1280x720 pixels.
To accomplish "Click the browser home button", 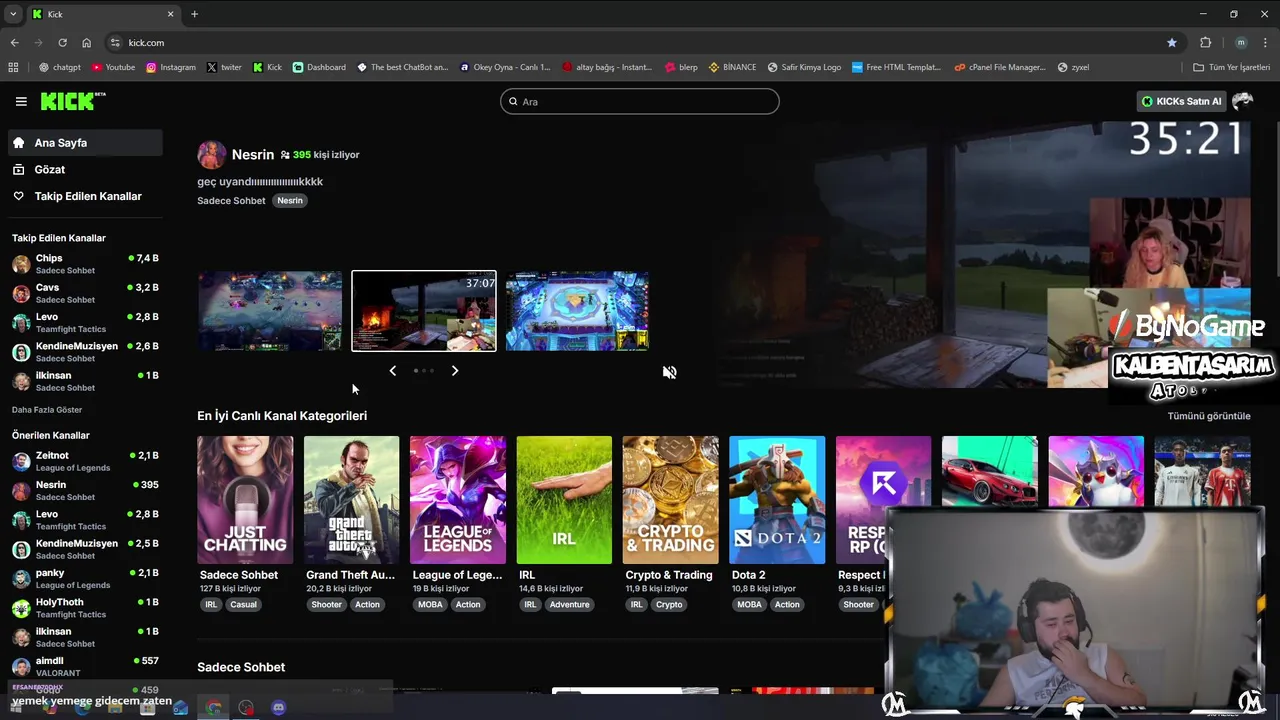I will coord(87,43).
